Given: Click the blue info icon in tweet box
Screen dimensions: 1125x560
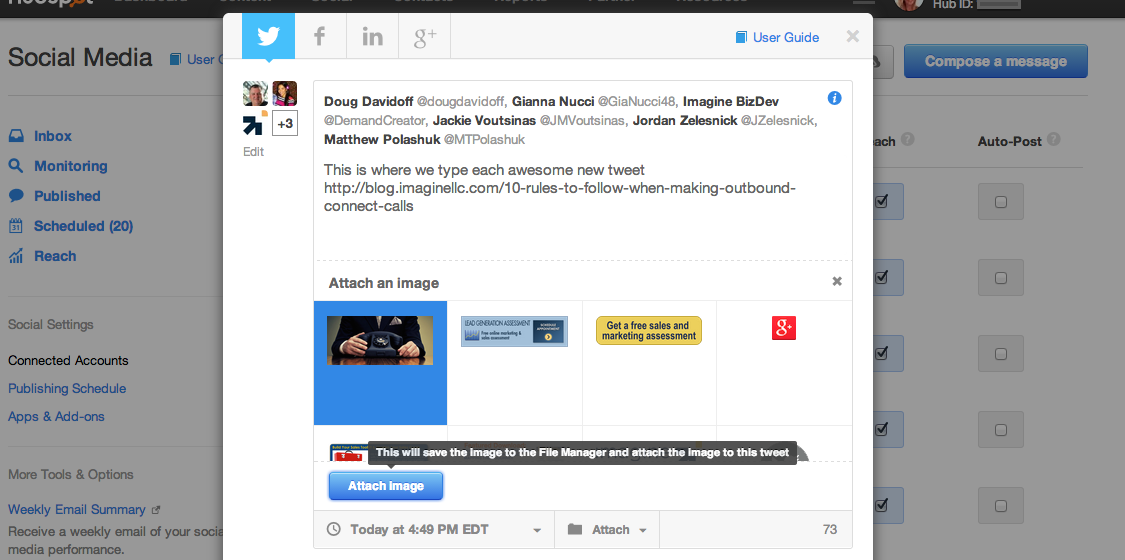Looking at the screenshot, I should [x=834, y=98].
